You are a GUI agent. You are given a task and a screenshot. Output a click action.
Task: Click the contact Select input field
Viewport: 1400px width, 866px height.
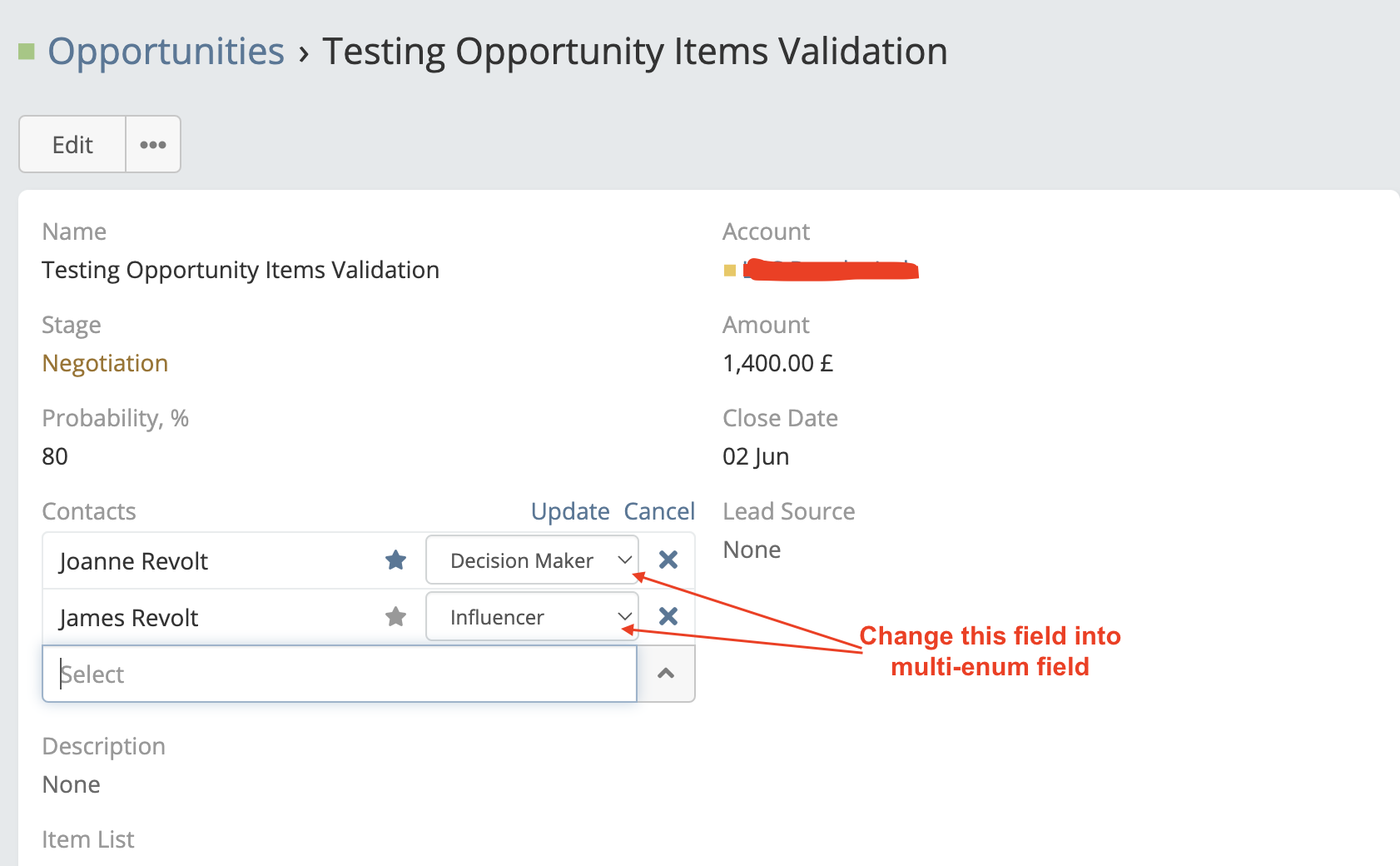(340, 674)
